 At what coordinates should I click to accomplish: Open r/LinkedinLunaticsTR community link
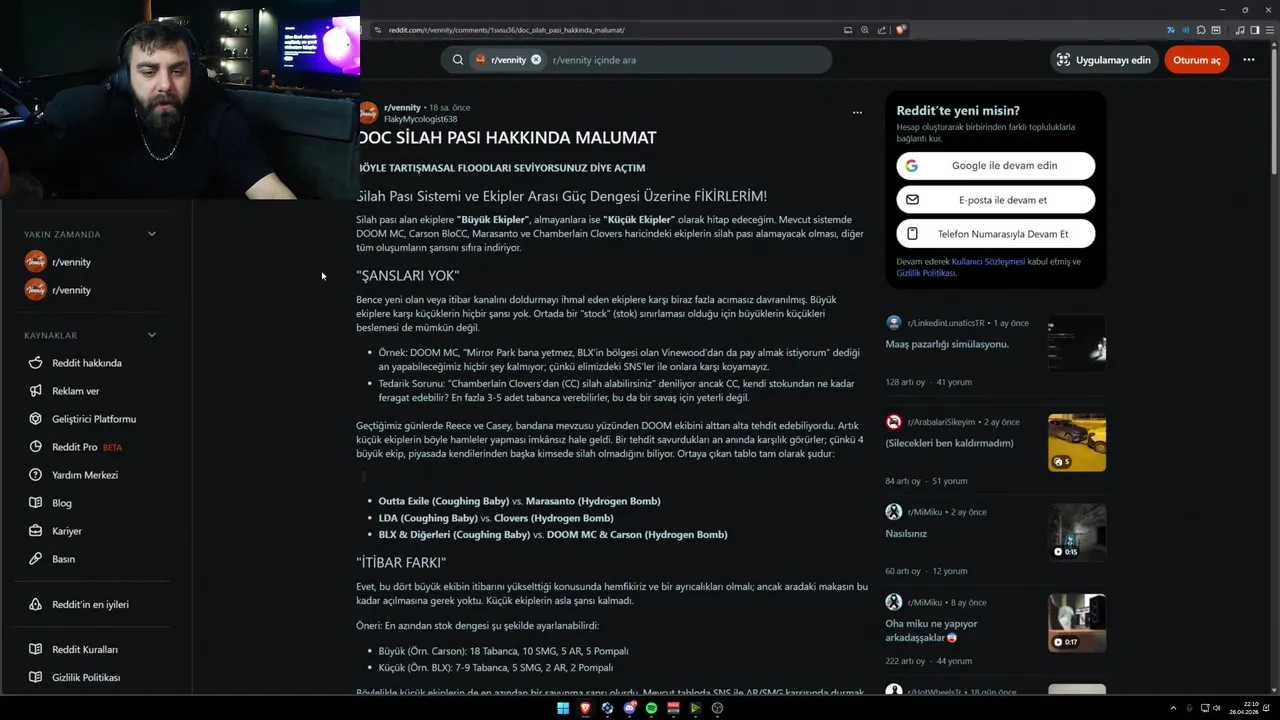tap(946, 323)
